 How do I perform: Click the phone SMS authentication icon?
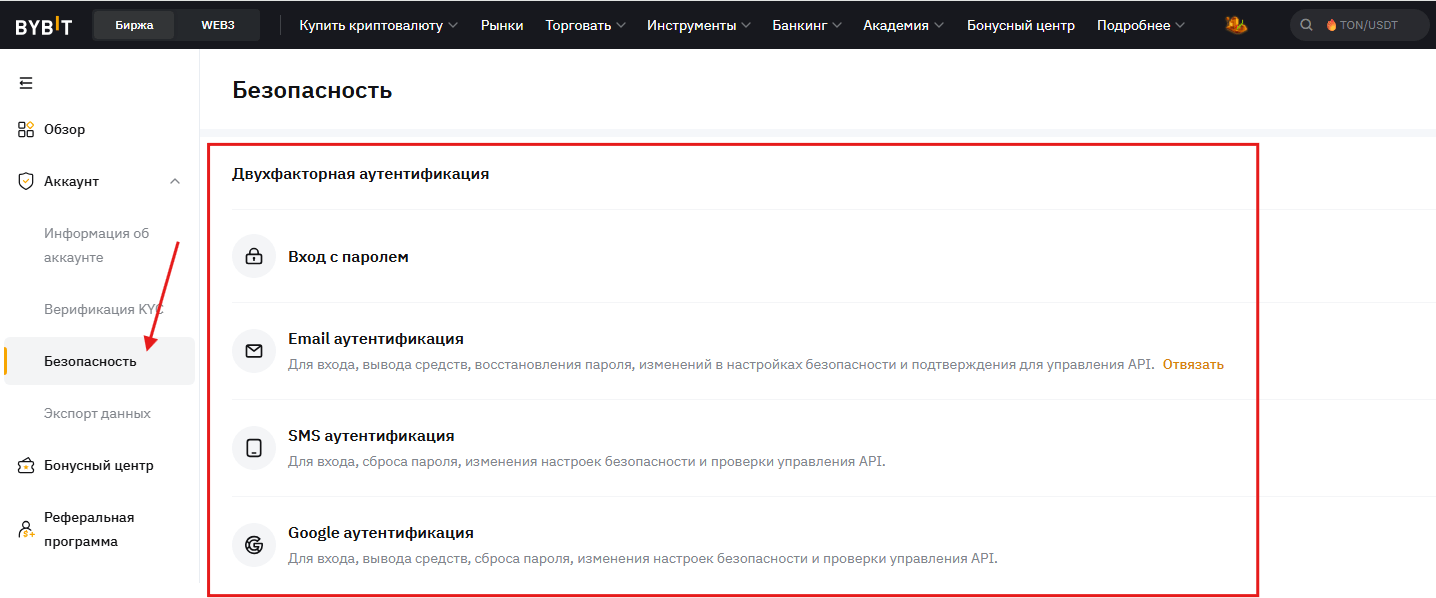pos(254,448)
